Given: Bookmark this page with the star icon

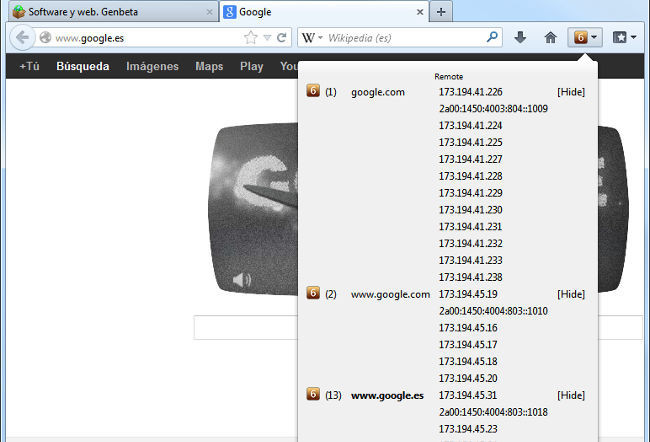Looking at the screenshot, I should click(x=250, y=38).
